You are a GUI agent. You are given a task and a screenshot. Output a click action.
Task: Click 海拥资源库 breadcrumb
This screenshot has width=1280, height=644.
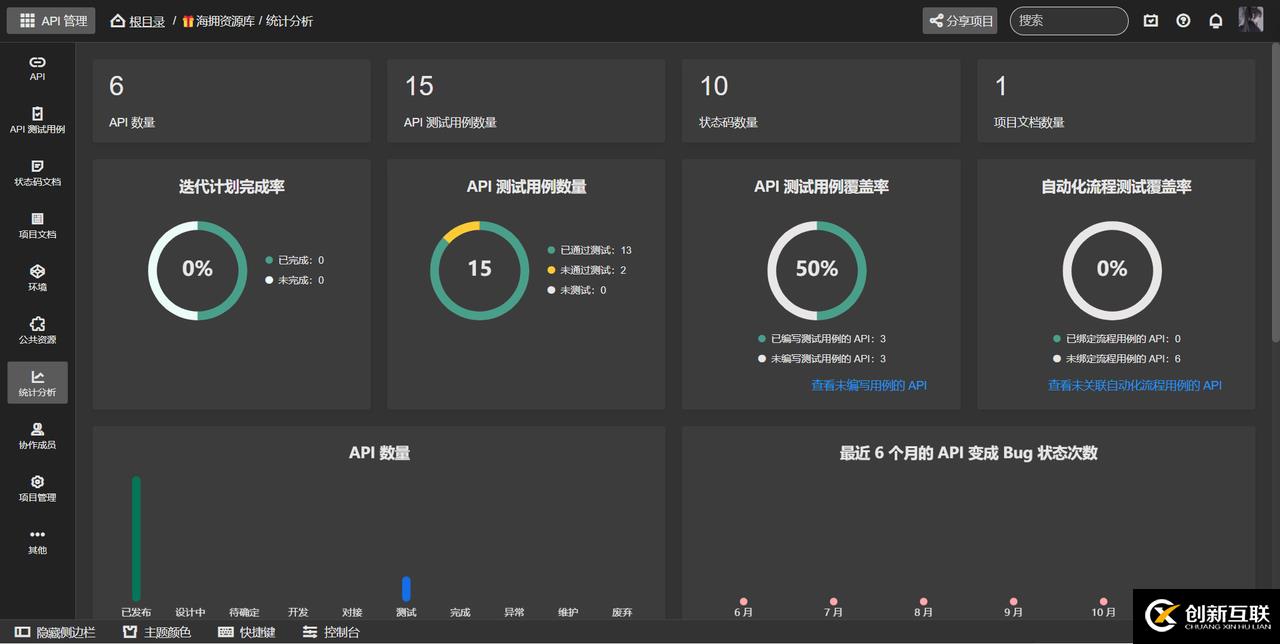[218, 21]
